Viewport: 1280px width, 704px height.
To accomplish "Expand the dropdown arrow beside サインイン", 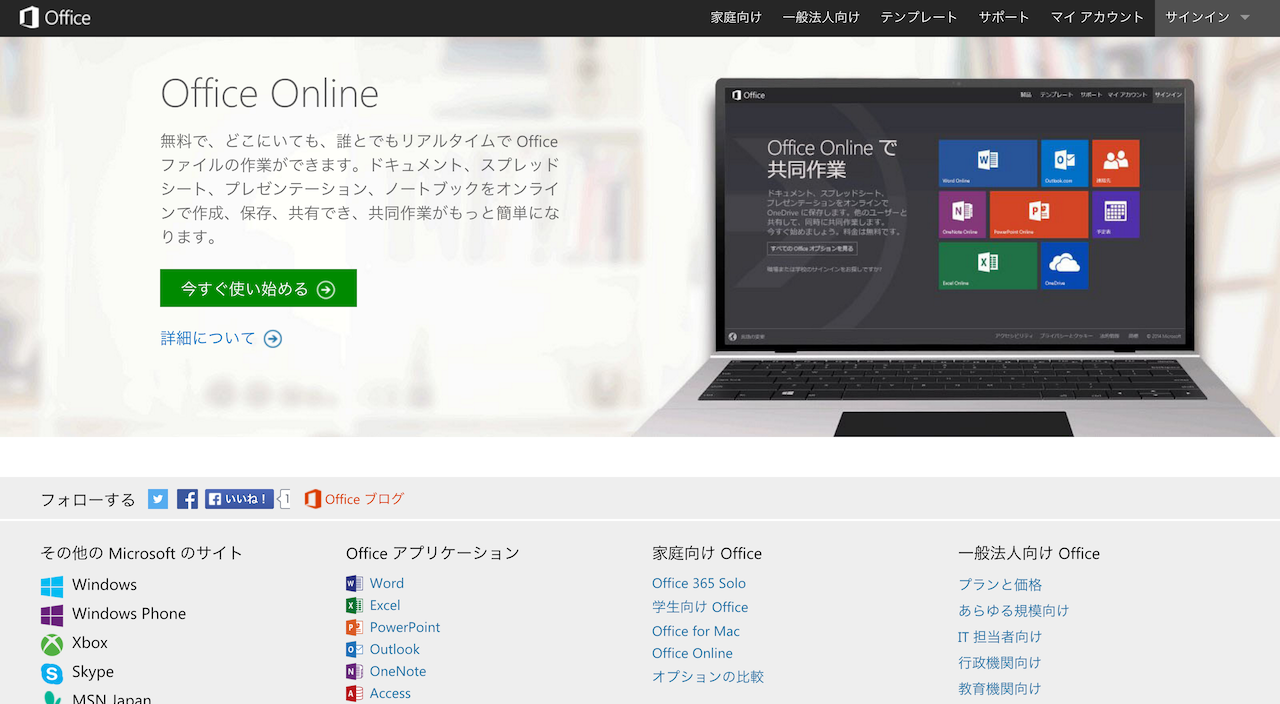I will 1245,18.
